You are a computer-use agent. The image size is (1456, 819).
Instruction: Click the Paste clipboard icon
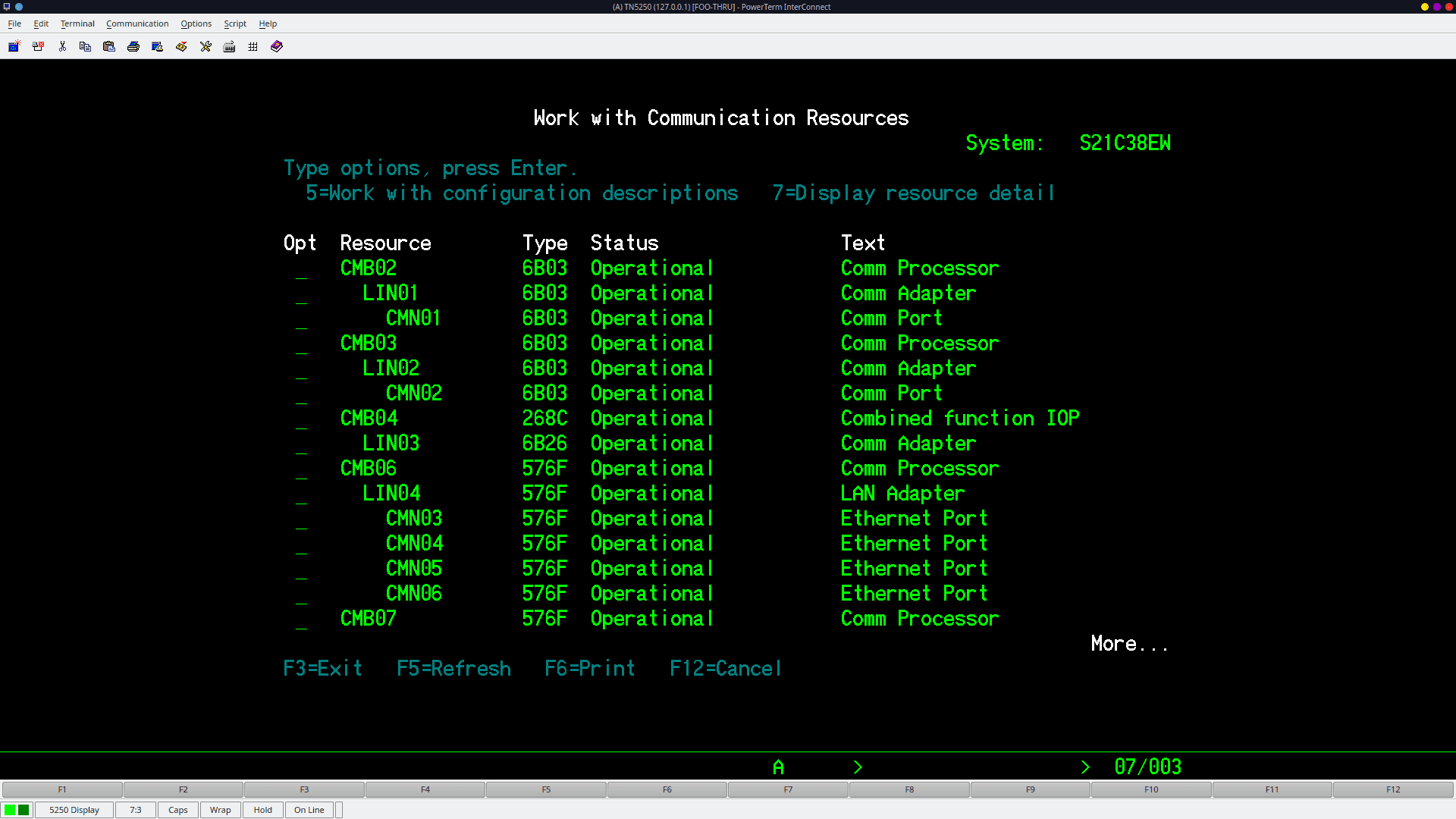pos(109,46)
